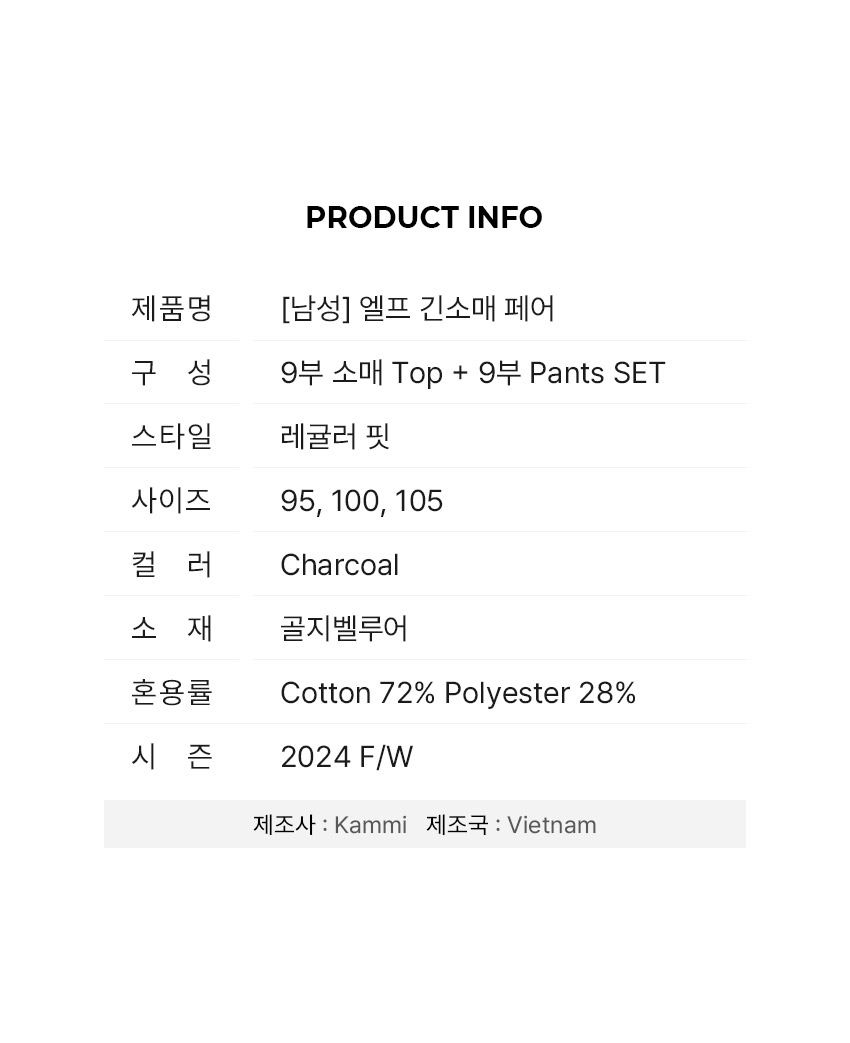Click Cotton 72% Polyester 28% text
Screen dimensions: 850x1043
[458, 692]
